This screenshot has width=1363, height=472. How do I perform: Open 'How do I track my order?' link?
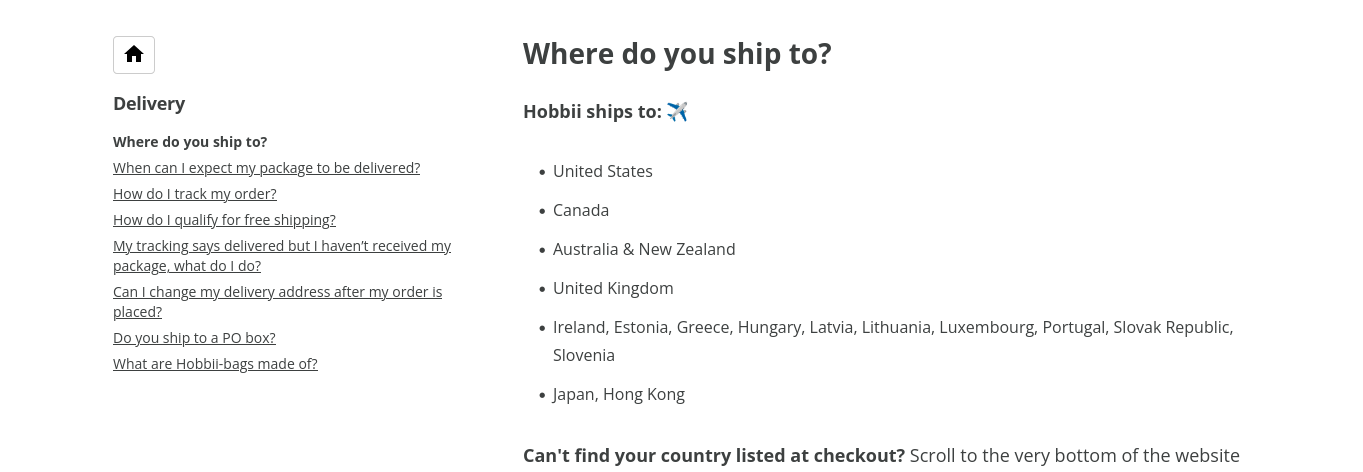click(195, 194)
